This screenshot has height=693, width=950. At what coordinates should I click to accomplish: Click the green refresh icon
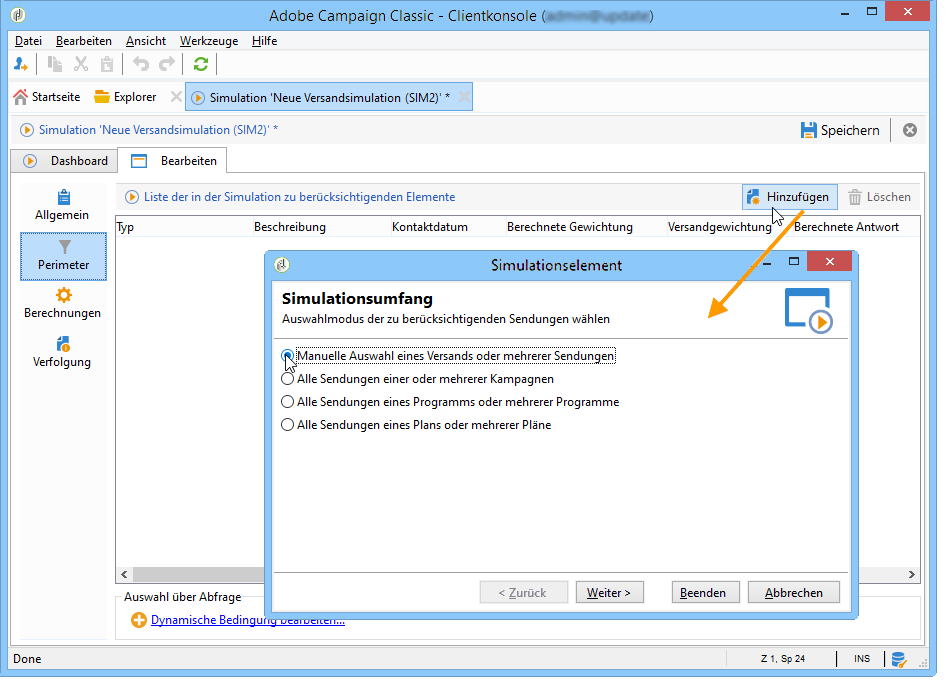coord(201,64)
